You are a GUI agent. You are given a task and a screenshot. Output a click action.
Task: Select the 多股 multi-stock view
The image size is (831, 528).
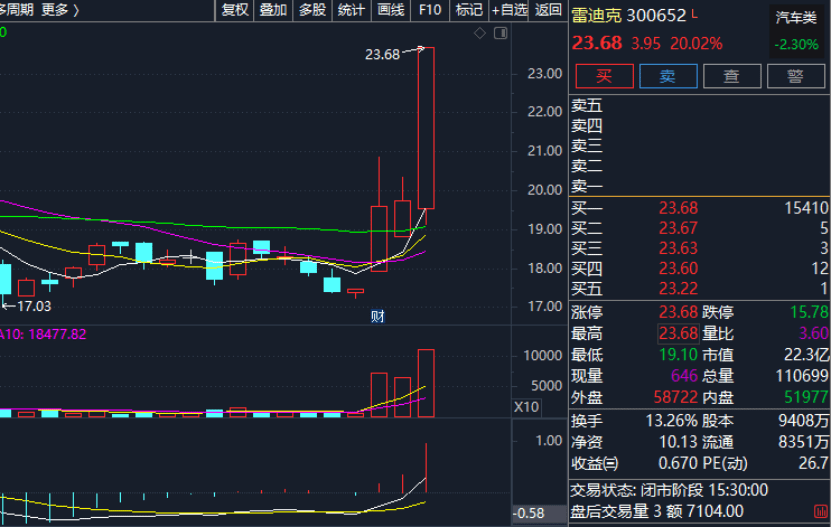[312, 10]
